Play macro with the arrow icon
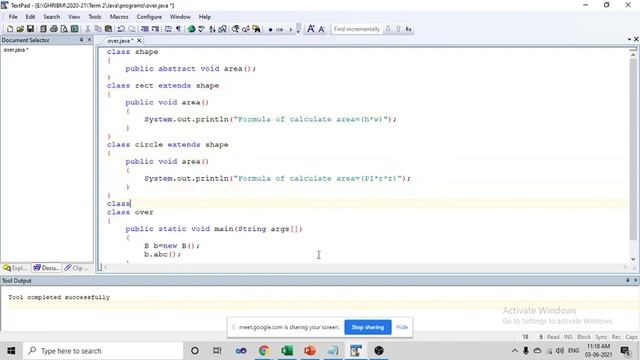640x360 pixels. click(290, 29)
